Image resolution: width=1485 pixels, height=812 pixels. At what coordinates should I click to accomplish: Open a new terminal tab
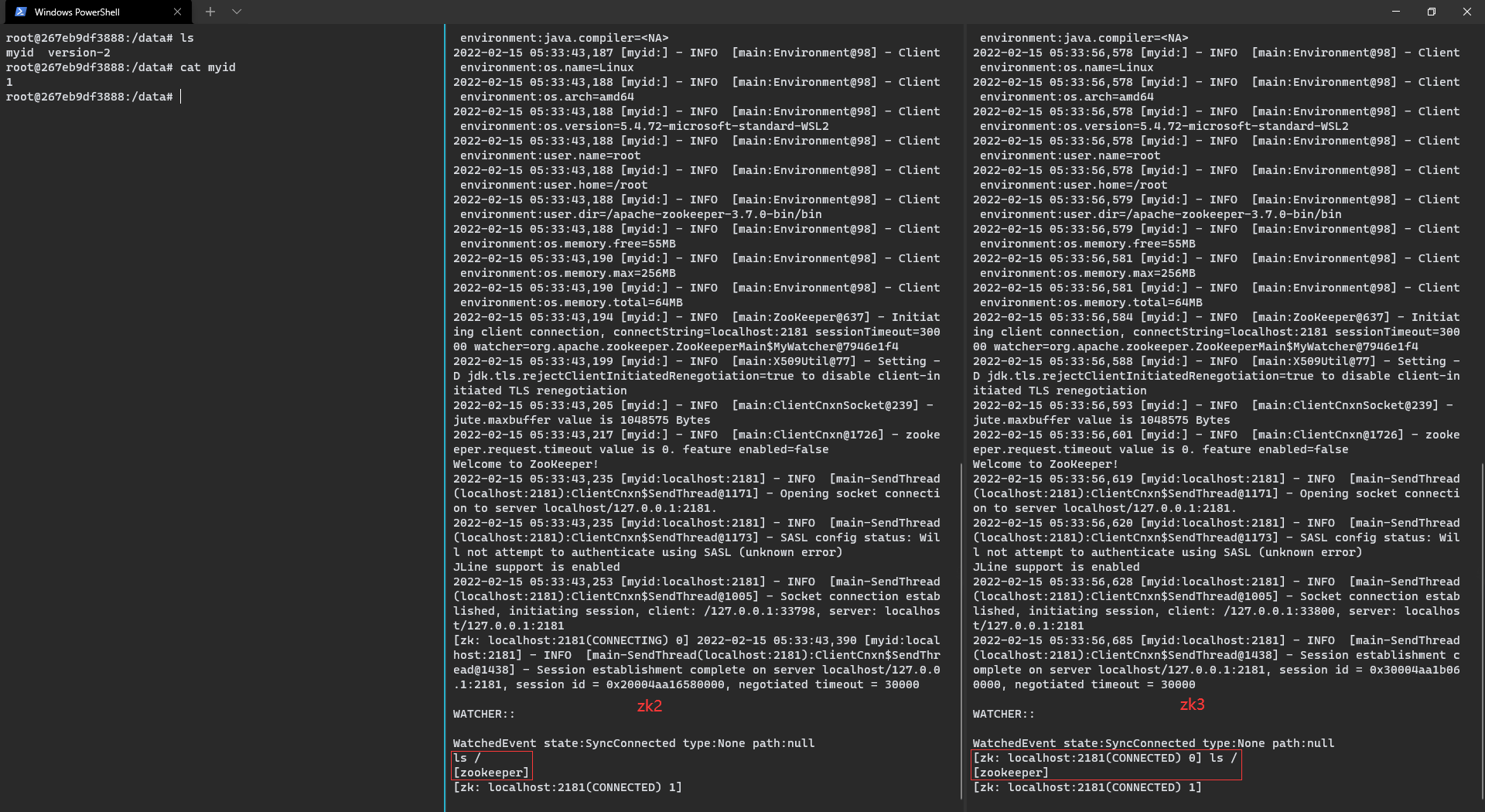coord(210,12)
